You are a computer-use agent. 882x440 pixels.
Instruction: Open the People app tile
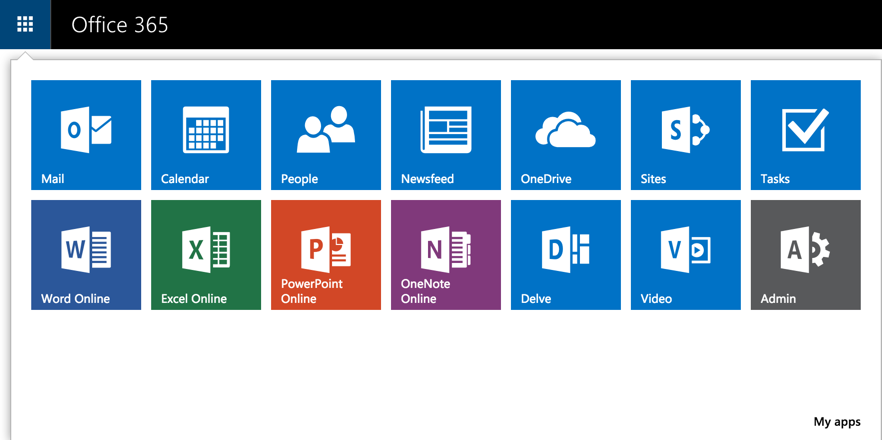pos(326,135)
